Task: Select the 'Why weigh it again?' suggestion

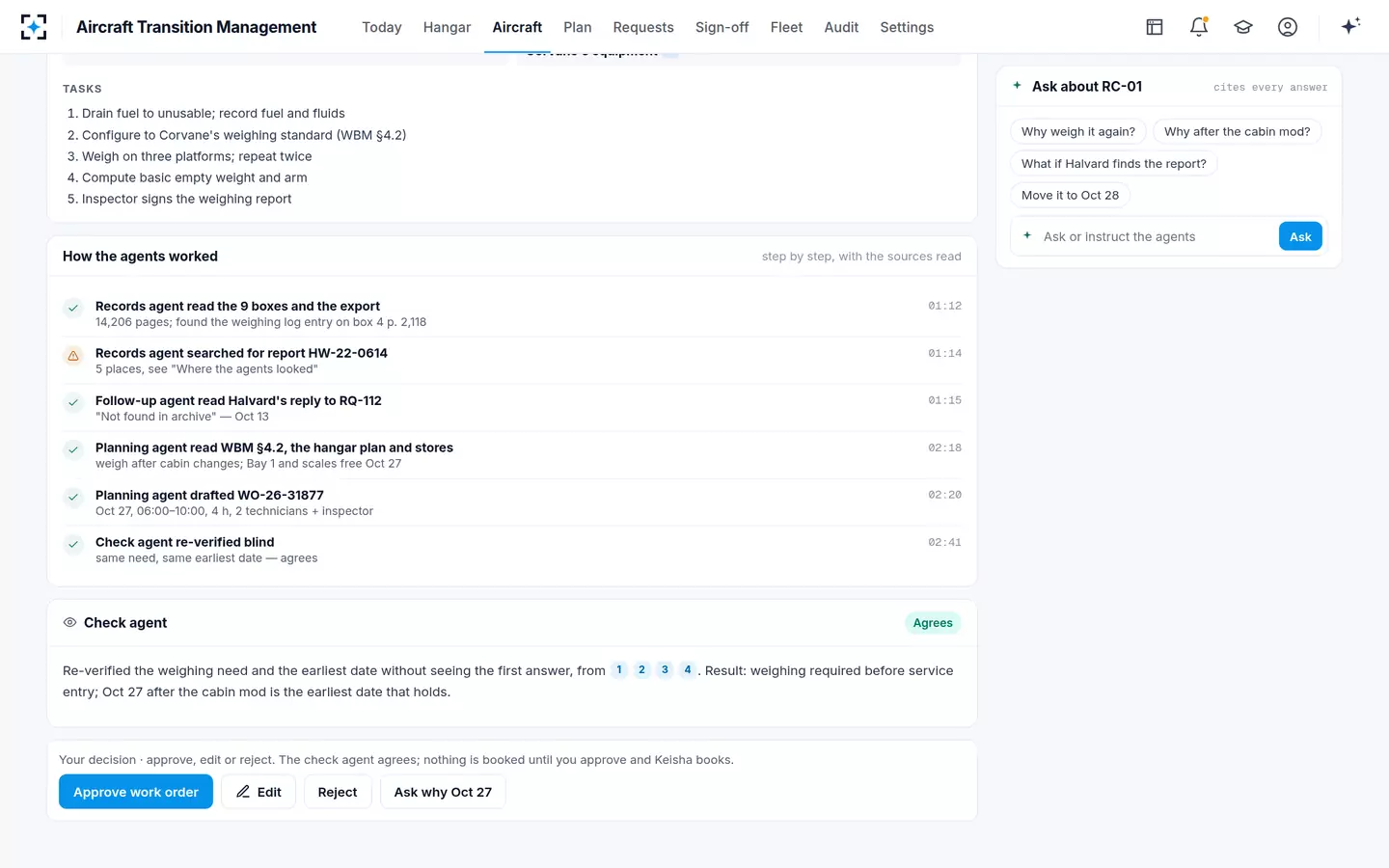Action: click(1078, 132)
